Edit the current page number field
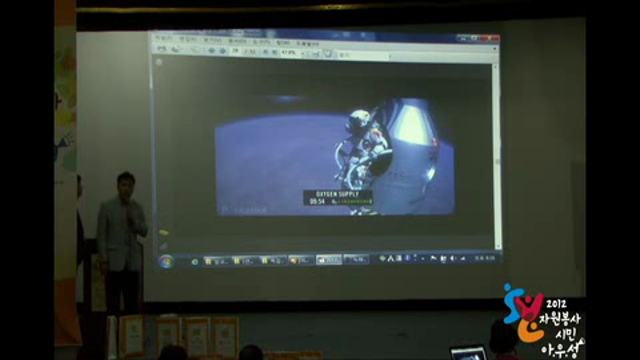Image resolution: width=640 pixels, height=360 pixels. pos(236,51)
